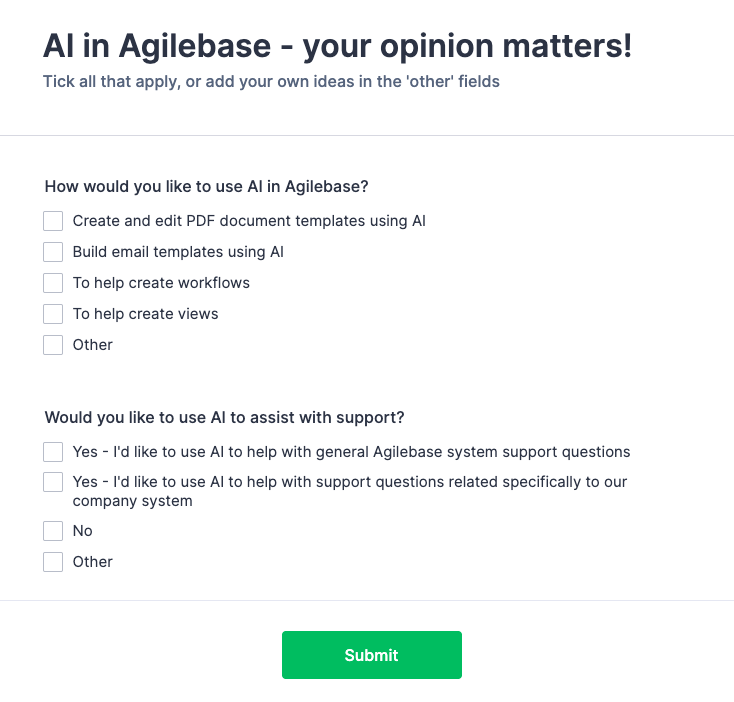Select the 'To help create views' checkbox
This screenshot has width=734, height=702.
[53, 314]
